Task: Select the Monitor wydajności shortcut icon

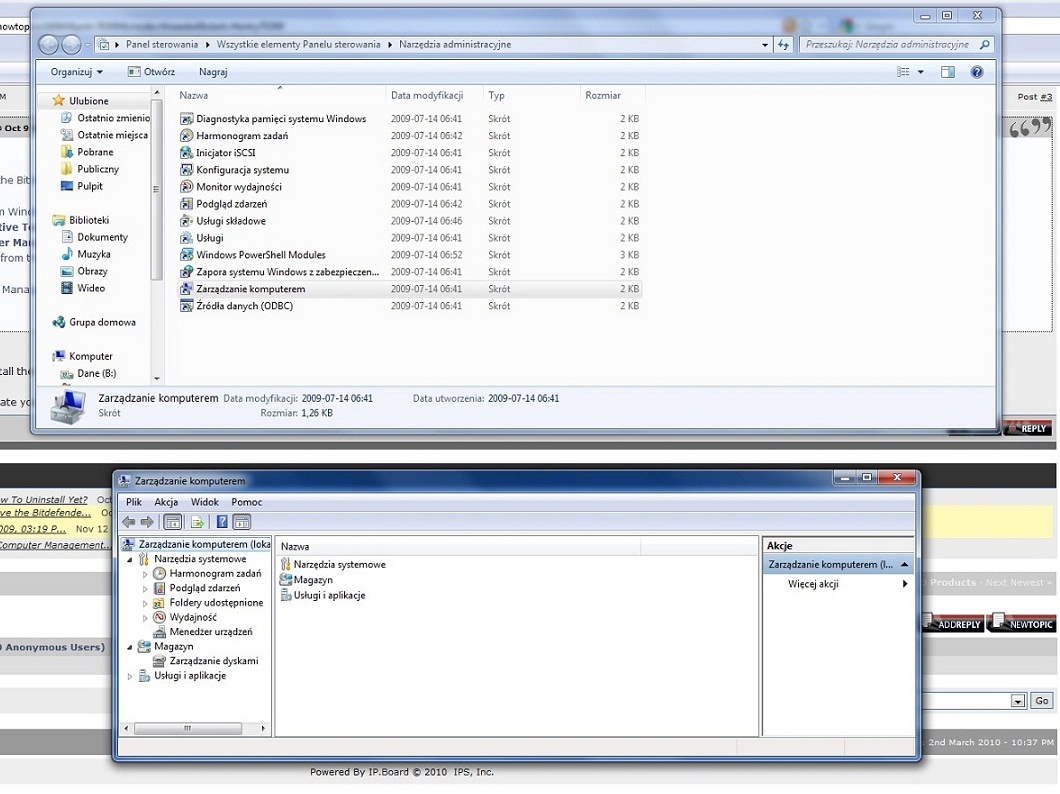Action: [x=187, y=187]
